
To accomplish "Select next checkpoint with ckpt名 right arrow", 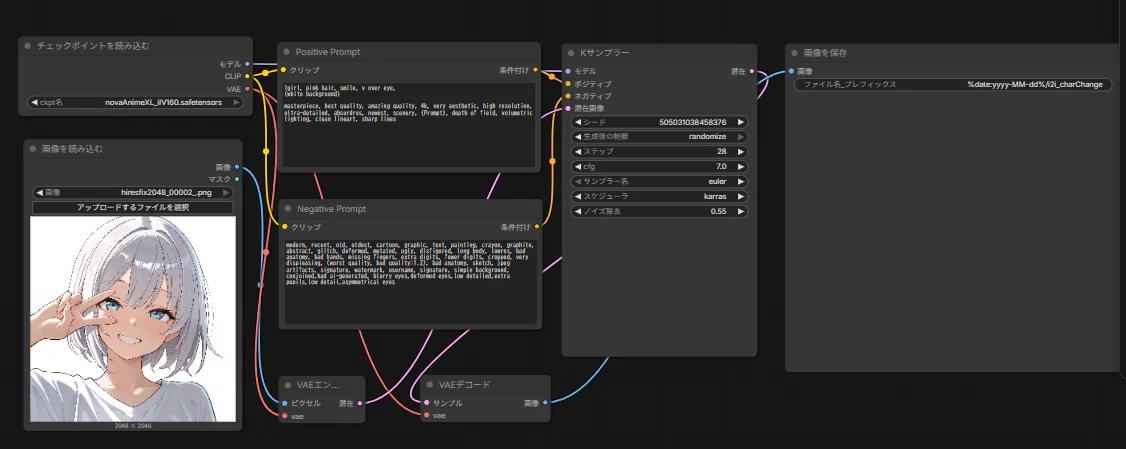I will point(236,103).
